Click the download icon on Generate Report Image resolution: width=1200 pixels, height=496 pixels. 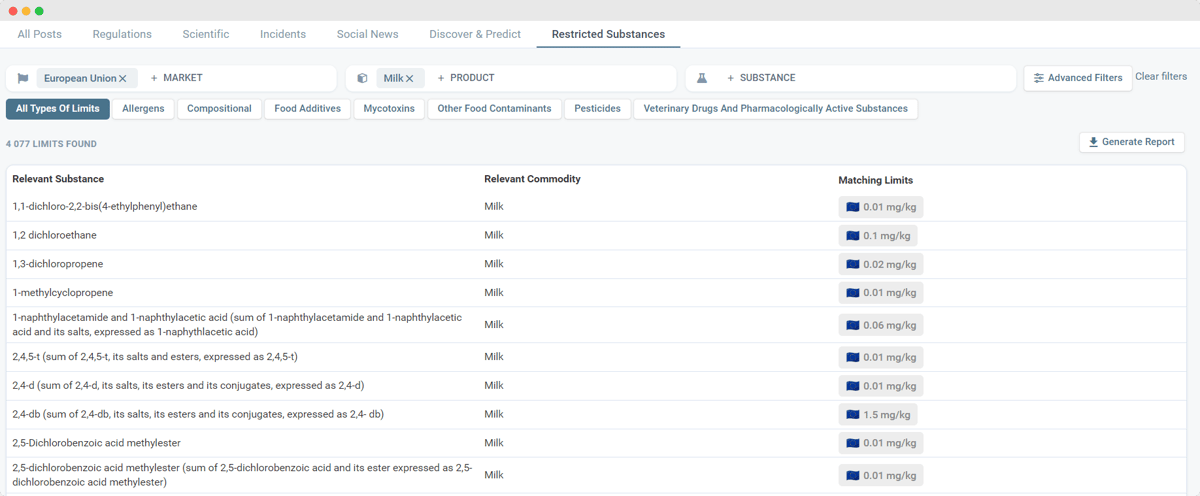click(1093, 142)
